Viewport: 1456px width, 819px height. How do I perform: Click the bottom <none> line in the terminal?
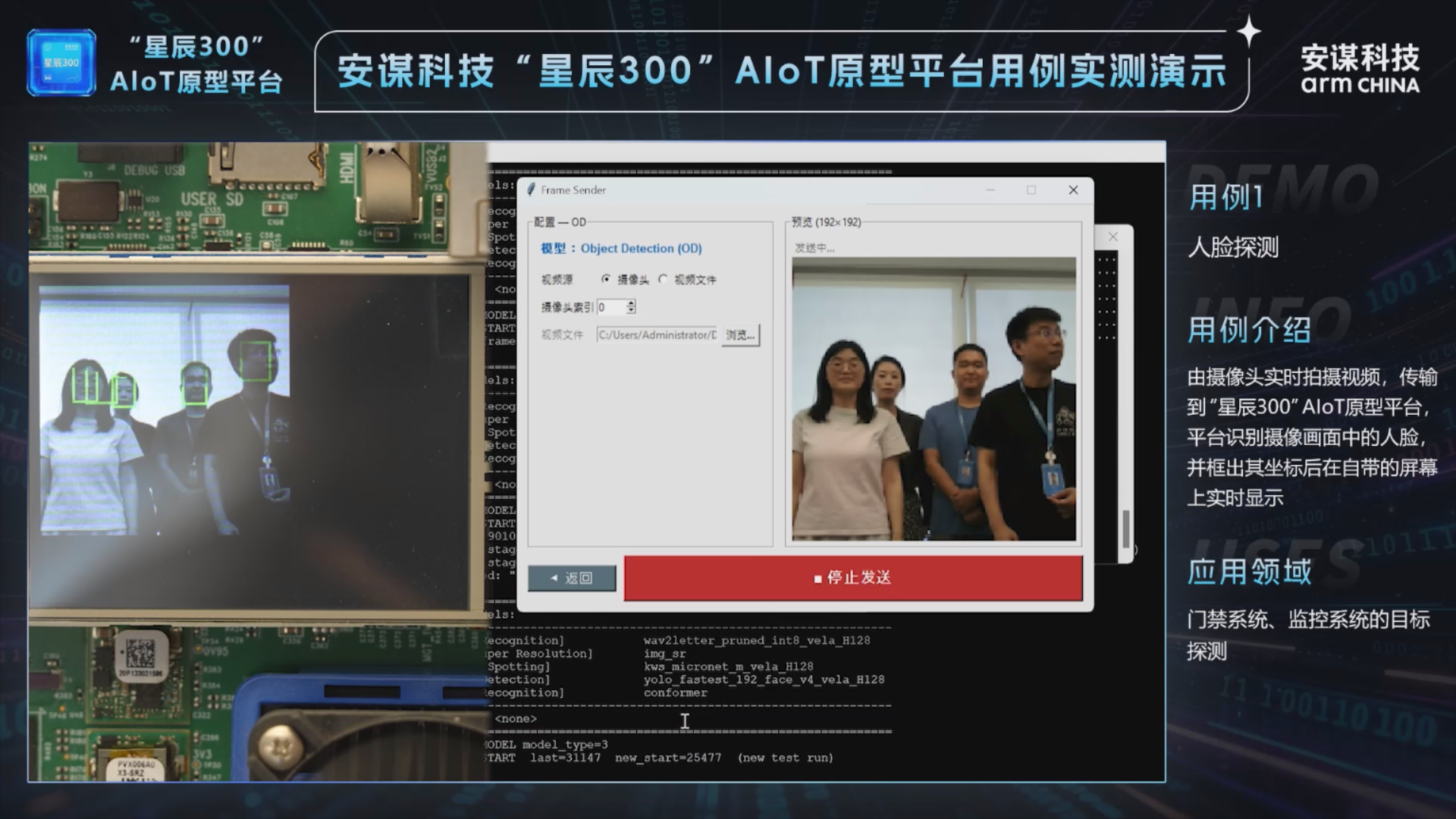[516, 719]
